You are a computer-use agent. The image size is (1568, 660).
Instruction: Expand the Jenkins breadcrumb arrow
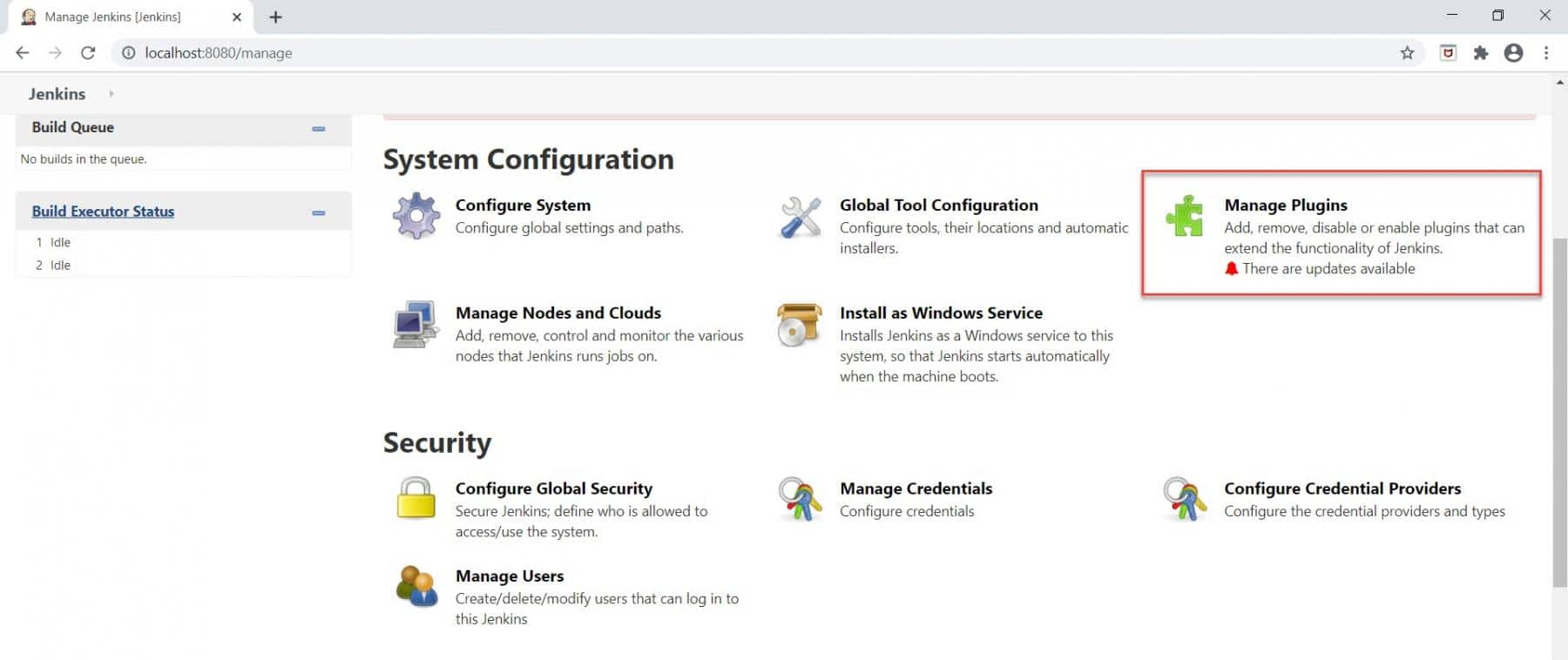tap(112, 94)
